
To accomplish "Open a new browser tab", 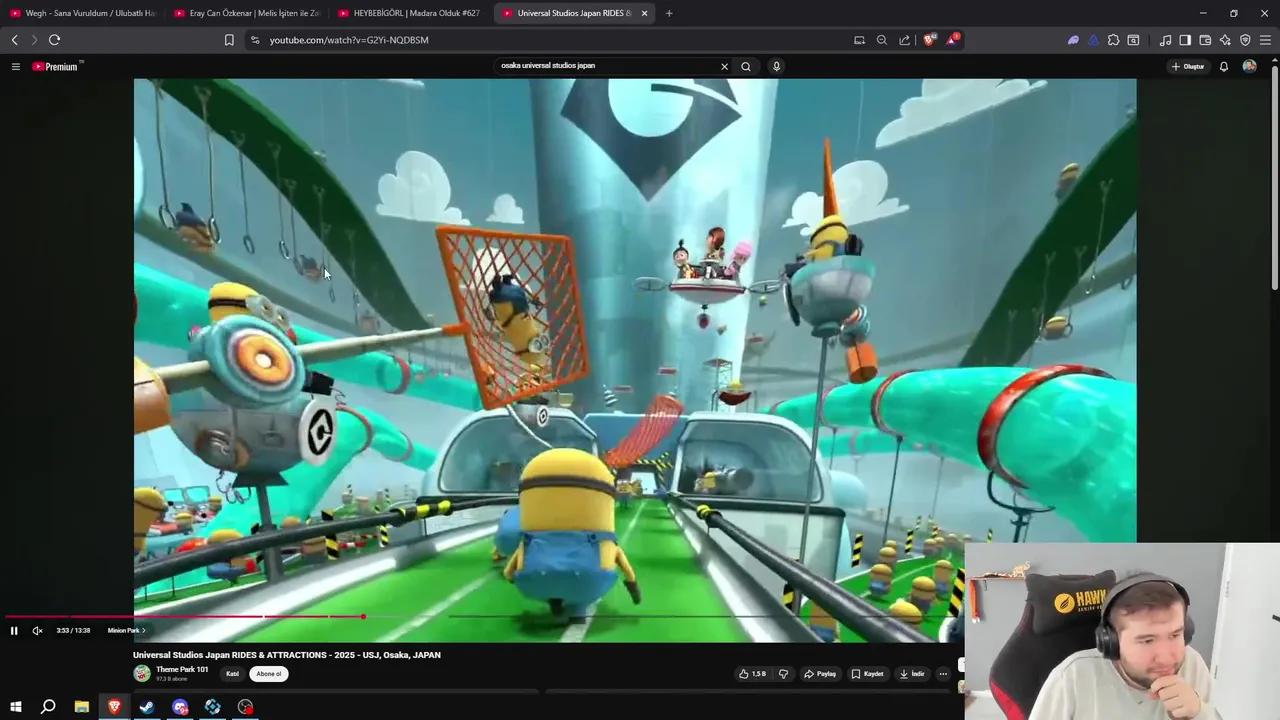I will coord(669,13).
